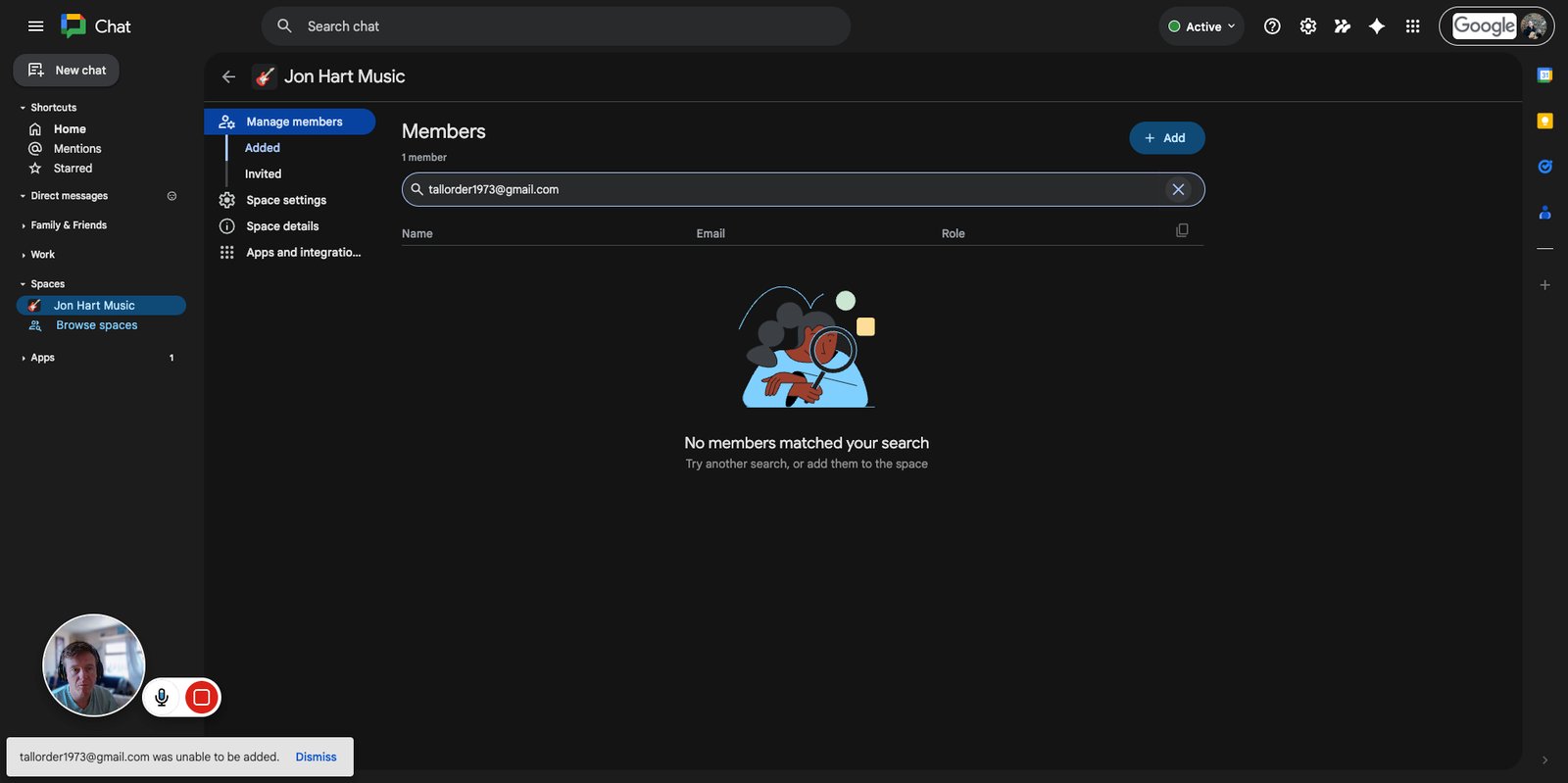Clear the member search field
The width and height of the screenshot is (1568, 783).
(1178, 189)
